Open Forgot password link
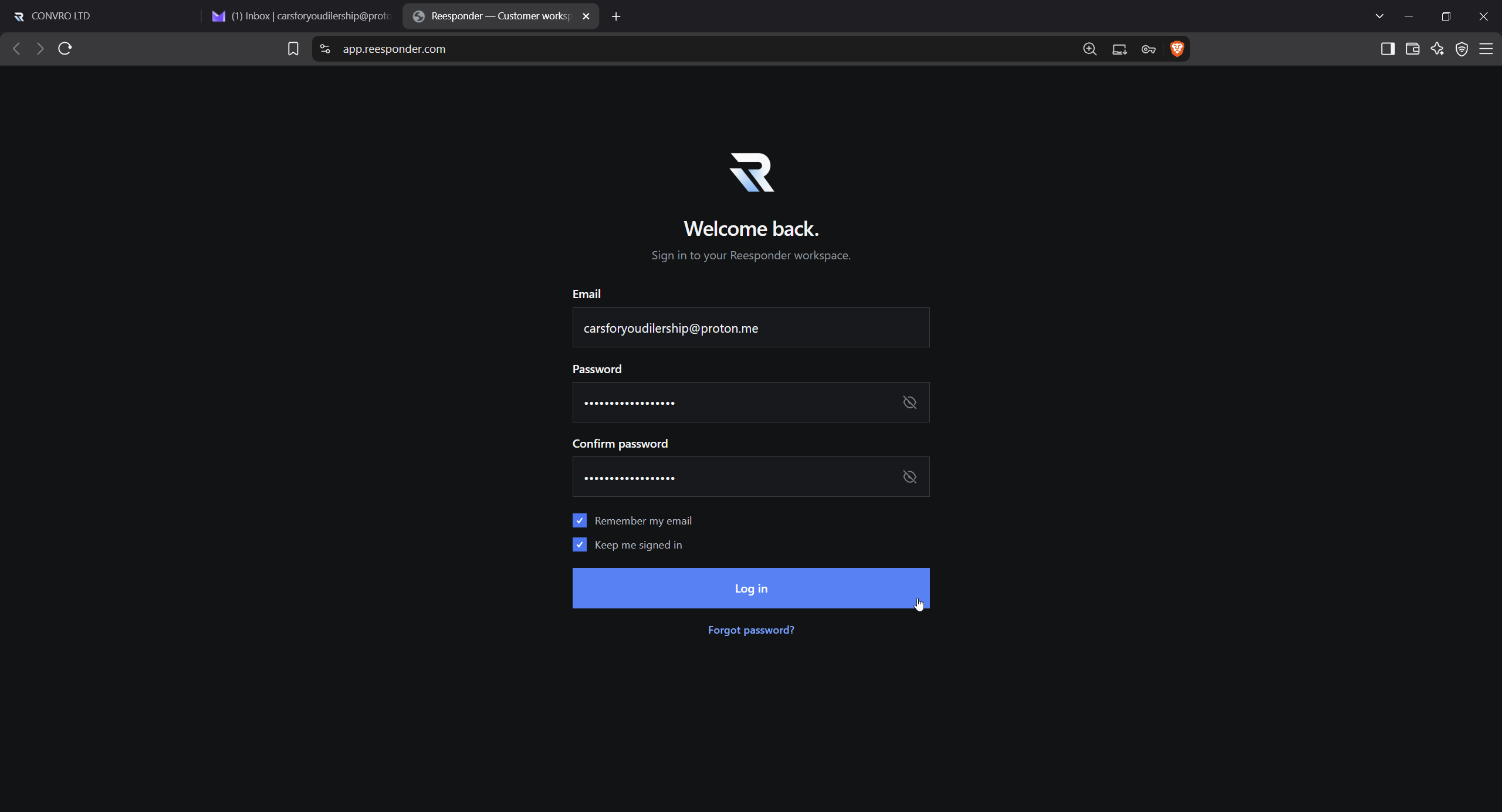Viewport: 1502px width, 812px height. 751,630
